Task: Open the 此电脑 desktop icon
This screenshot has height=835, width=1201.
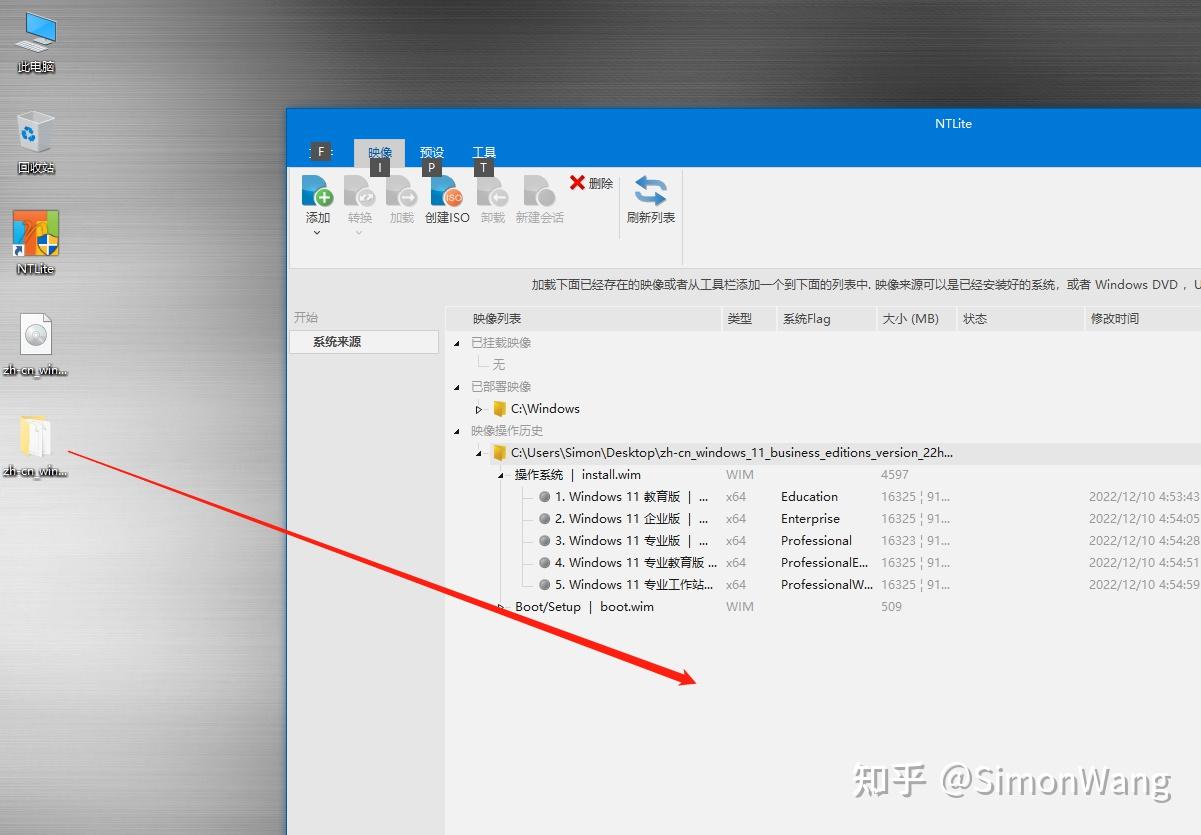Action: pyautogui.click(x=35, y=35)
